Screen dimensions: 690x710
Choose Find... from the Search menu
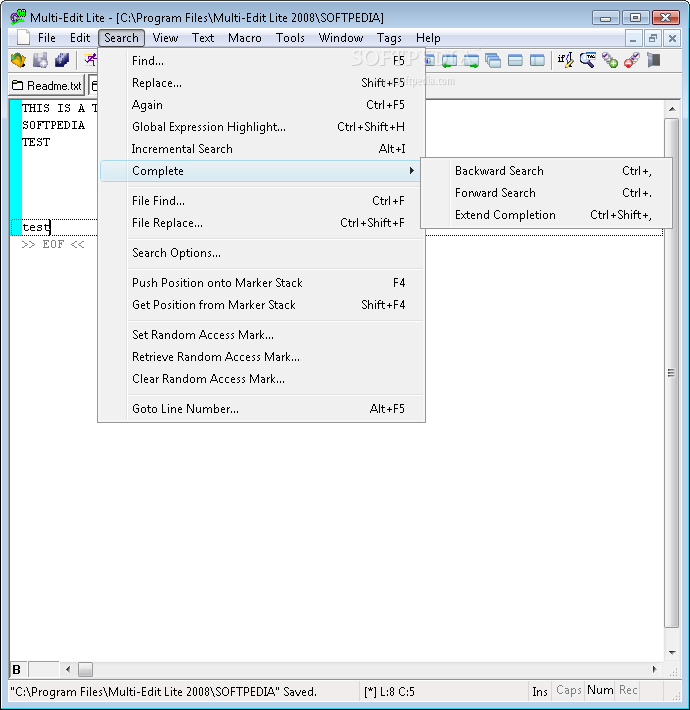[262, 61]
